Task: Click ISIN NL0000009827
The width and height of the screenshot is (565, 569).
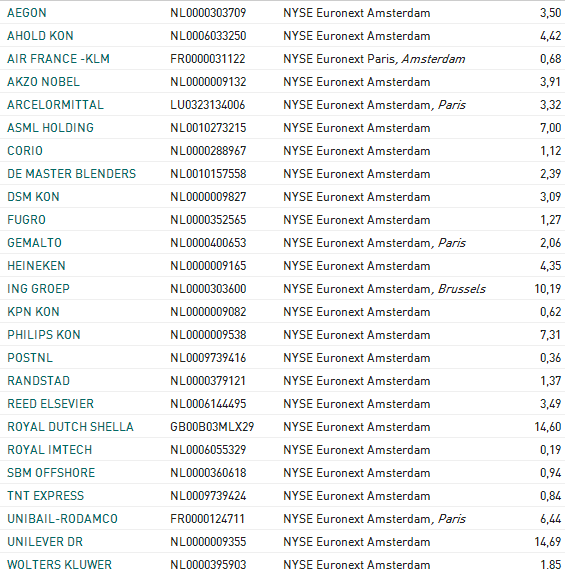Action: point(208,197)
